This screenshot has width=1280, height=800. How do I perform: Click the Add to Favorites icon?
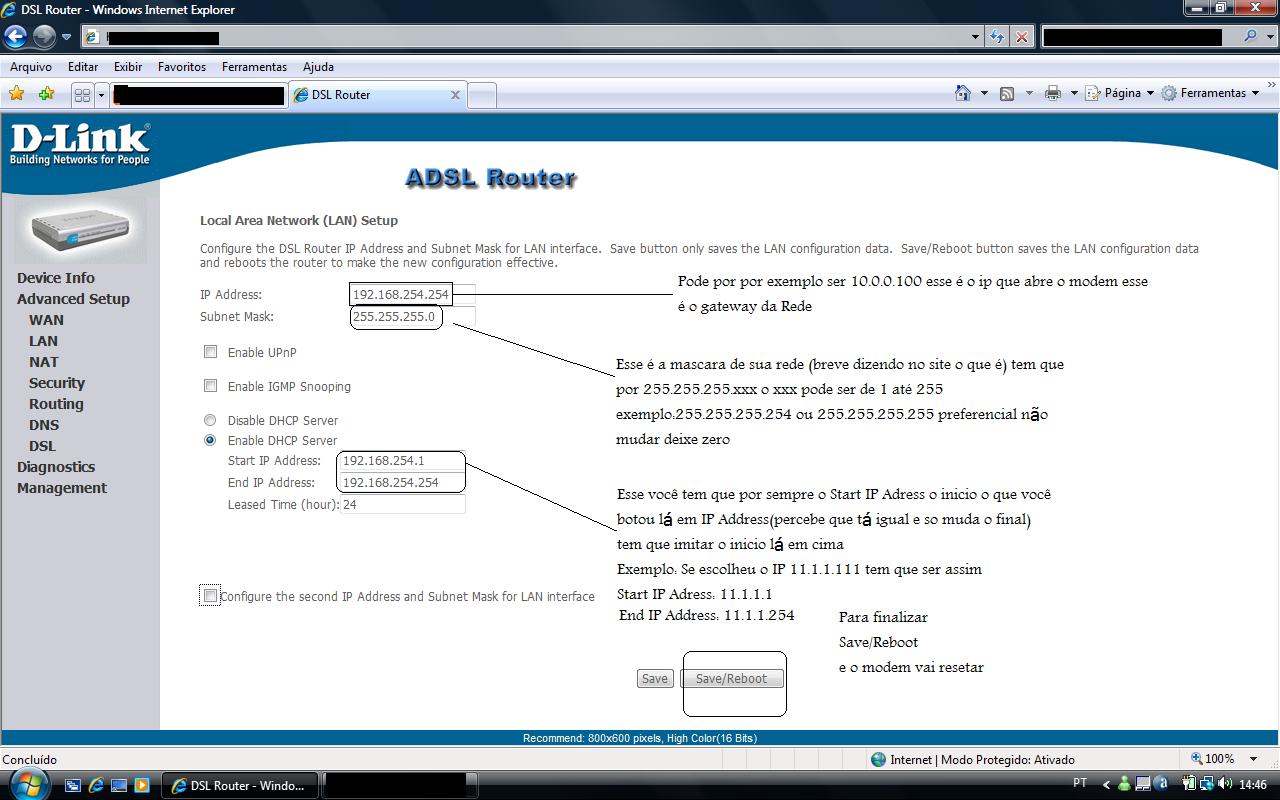point(46,94)
